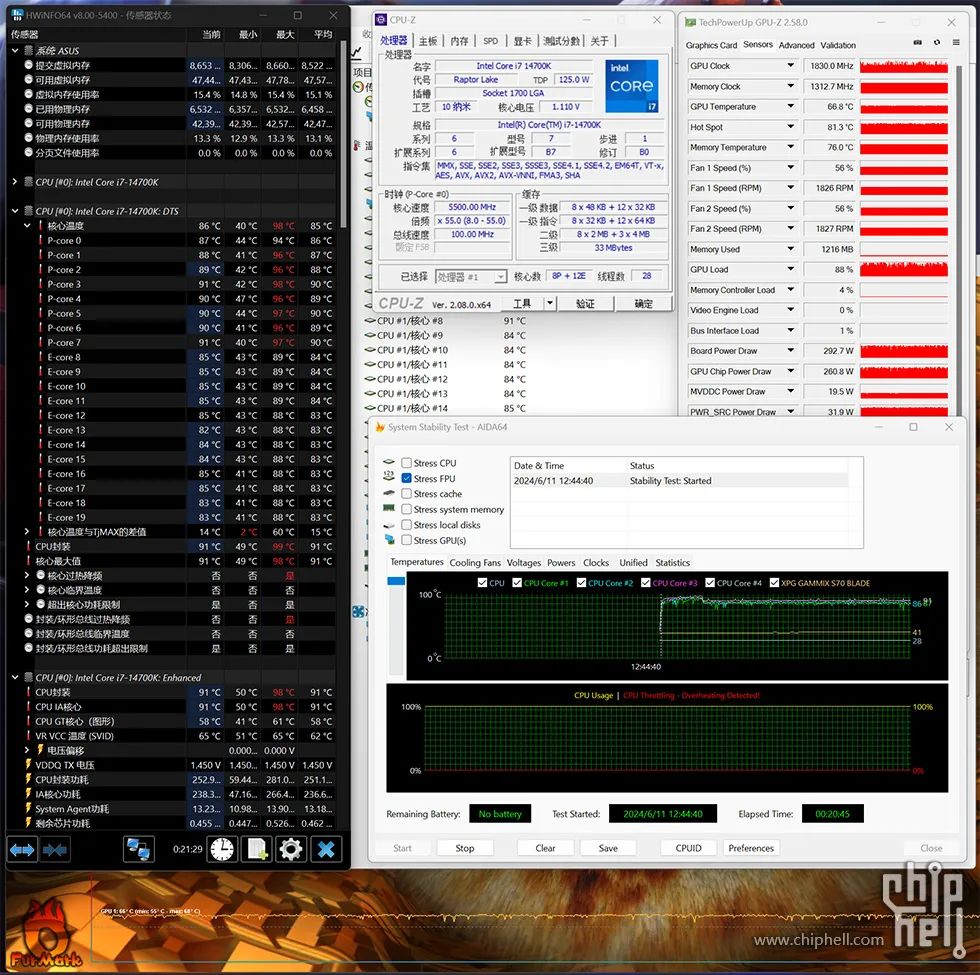The image size is (980, 975).
Task: Click the 123 icon beside Stress FPU
Action: click(x=389, y=477)
